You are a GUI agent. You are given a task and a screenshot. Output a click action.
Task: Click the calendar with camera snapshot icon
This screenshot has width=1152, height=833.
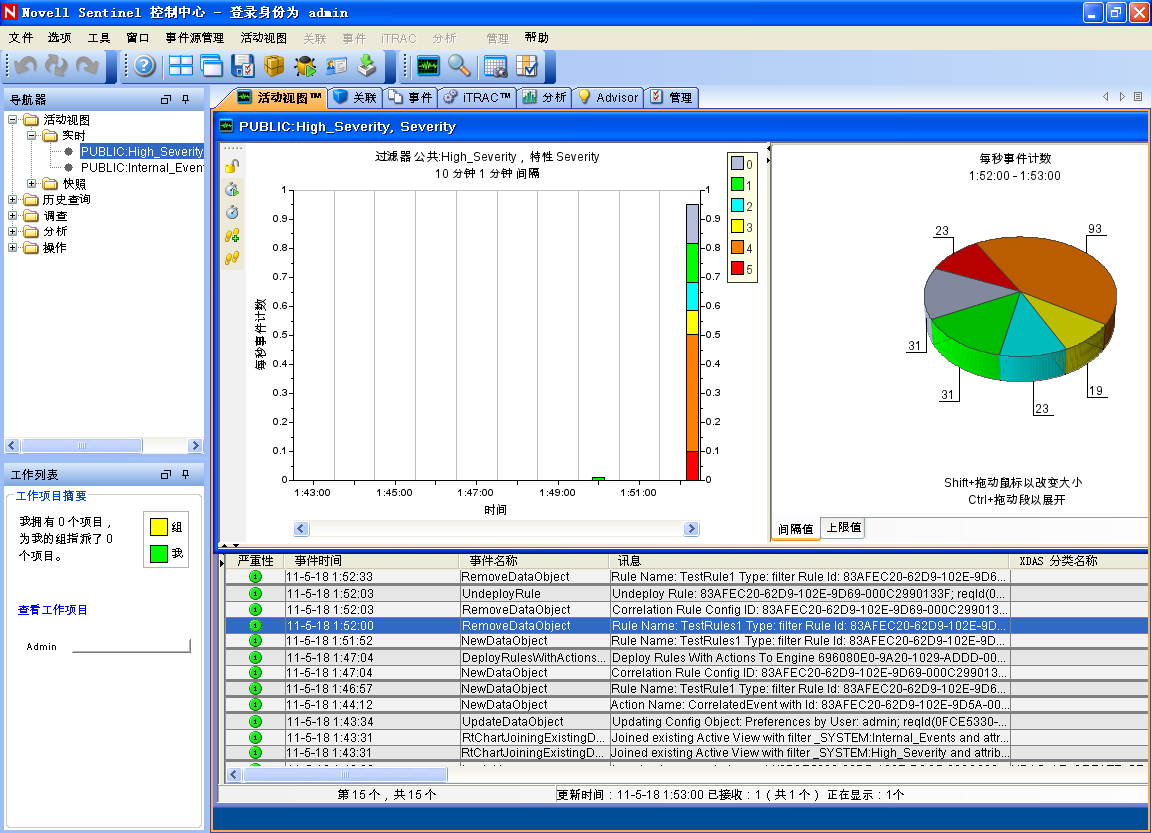click(x=495, y=66)
